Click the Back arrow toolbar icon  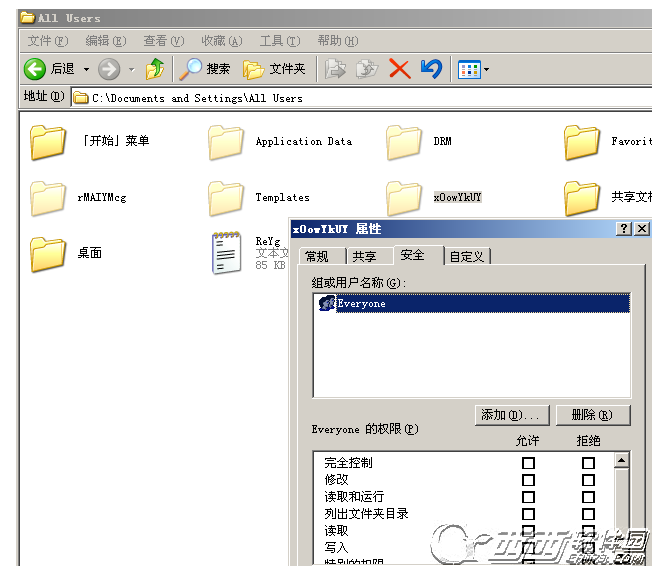click(36, 69)
